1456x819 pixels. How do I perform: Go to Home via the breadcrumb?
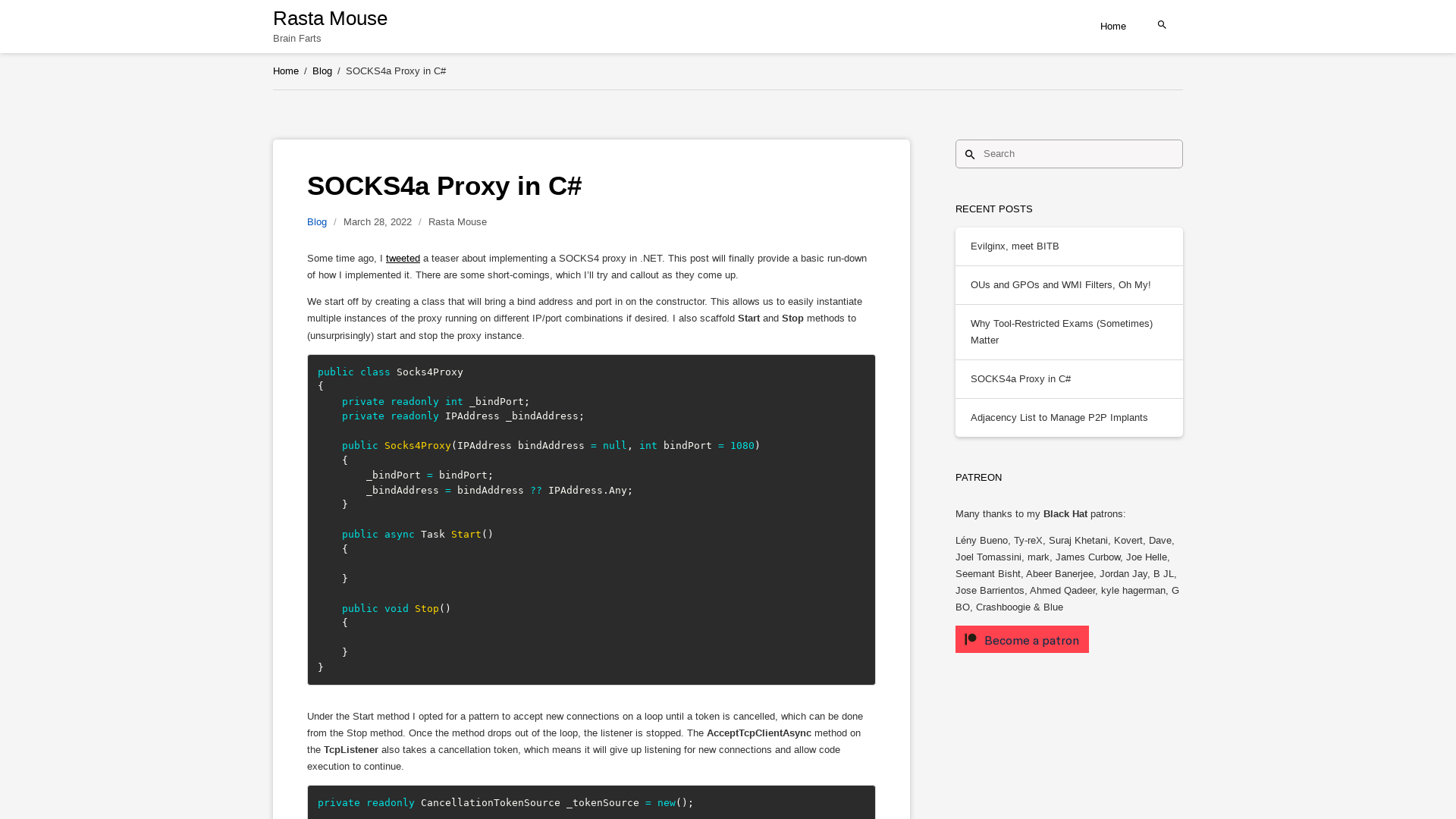(x=286, y=71)
